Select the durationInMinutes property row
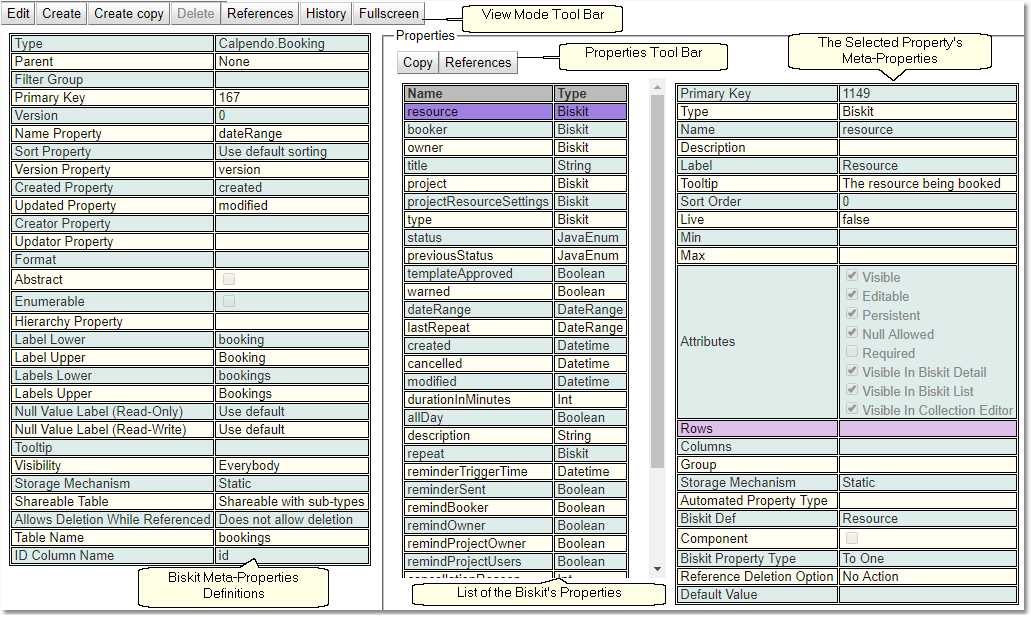The width and height of the screenshot is (1031, 617). [479, 400]
